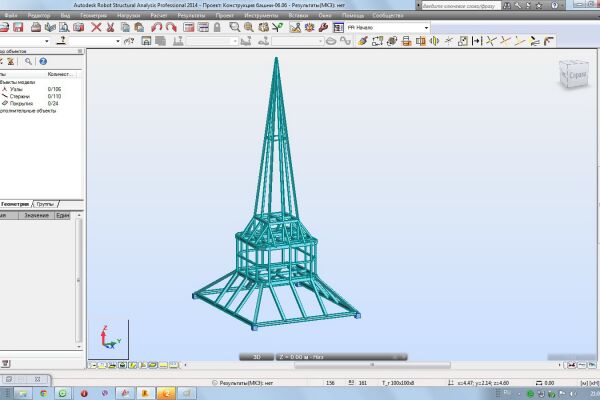
Task: Click the wave curve icon on the second toolbar
Action: pos(346,41)
